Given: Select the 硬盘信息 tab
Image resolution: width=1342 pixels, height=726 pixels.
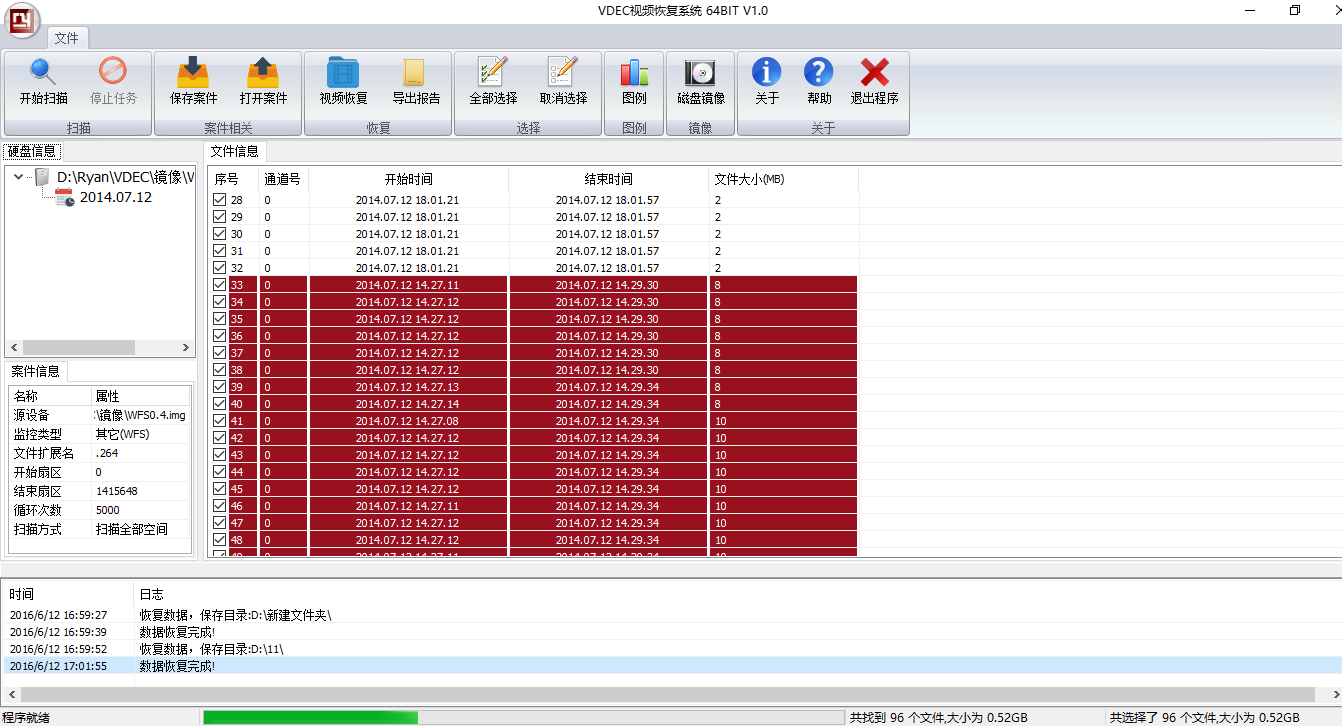Looking at the screenshot, I should coord(32,151).
